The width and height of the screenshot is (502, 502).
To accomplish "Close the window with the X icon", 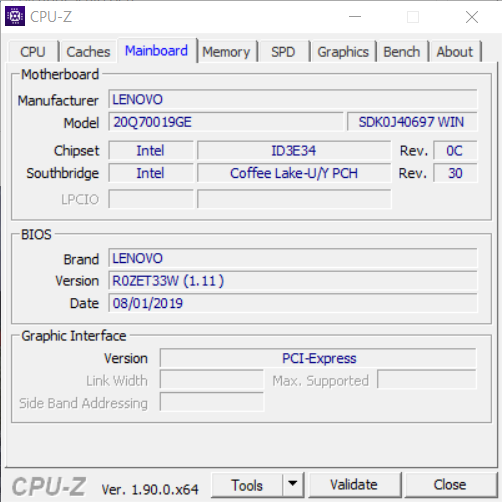I will (x=472, y=17).
